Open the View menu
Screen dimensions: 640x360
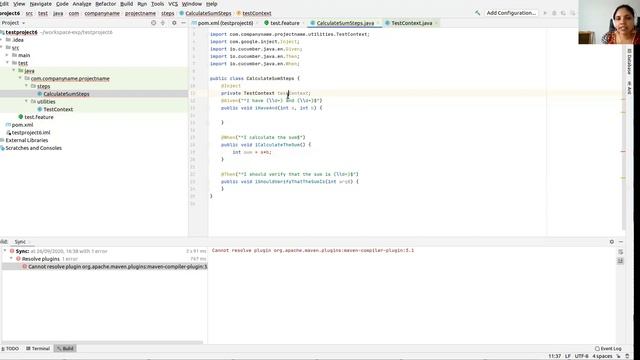click(19, 4)
